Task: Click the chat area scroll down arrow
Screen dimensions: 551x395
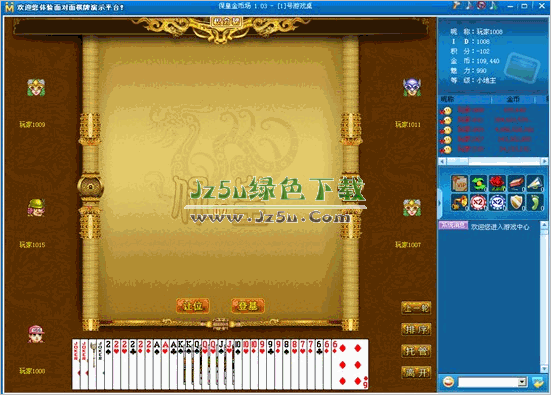Action: tap(544, 369)
